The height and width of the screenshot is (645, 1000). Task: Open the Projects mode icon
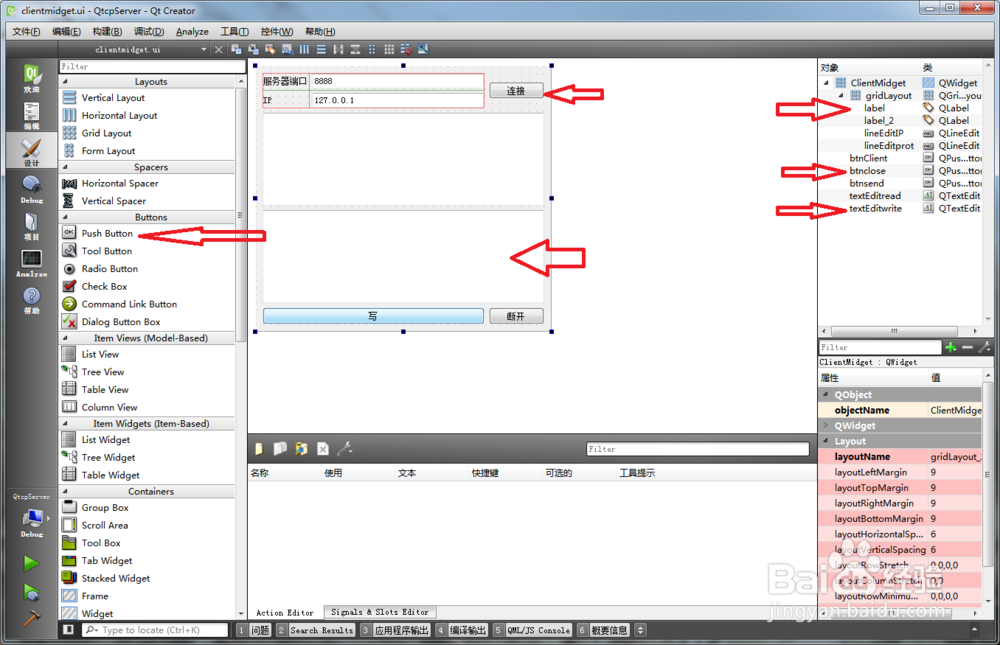click(x=31, y=226)
